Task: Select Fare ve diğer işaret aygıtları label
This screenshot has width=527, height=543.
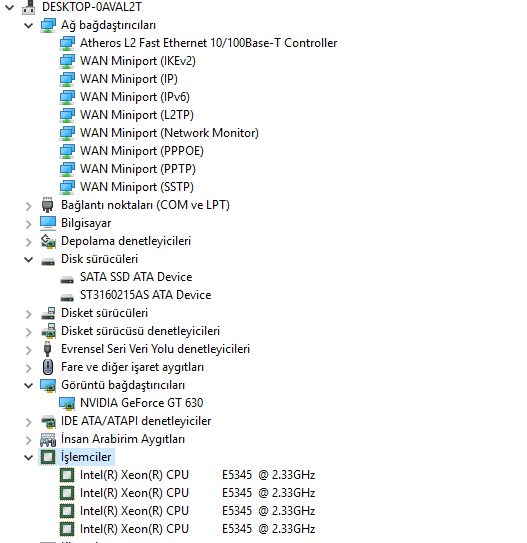Action: point(133,367)
